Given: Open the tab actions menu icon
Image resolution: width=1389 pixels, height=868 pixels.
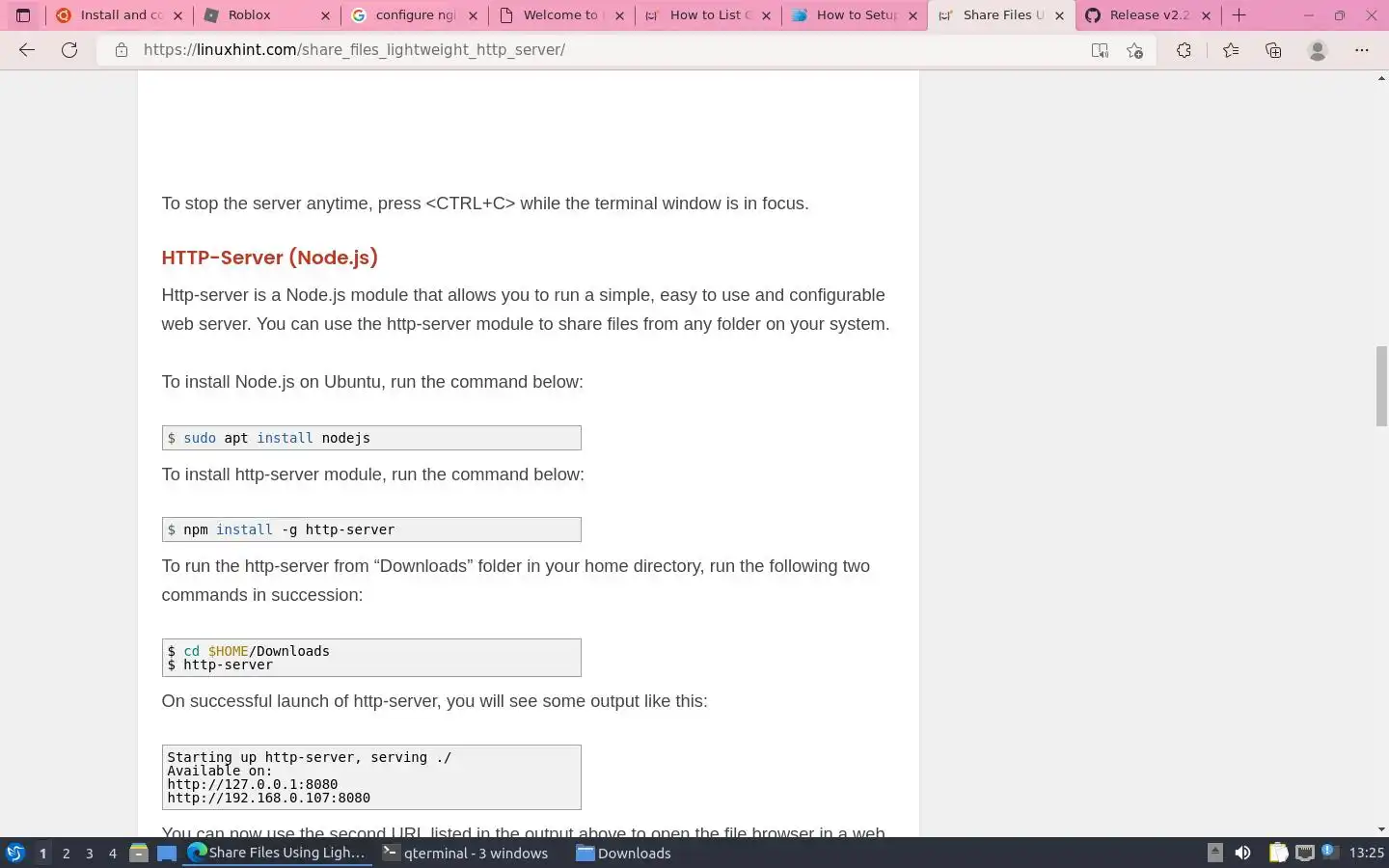Looking at the screenshot, I should [x=23, y=15].
